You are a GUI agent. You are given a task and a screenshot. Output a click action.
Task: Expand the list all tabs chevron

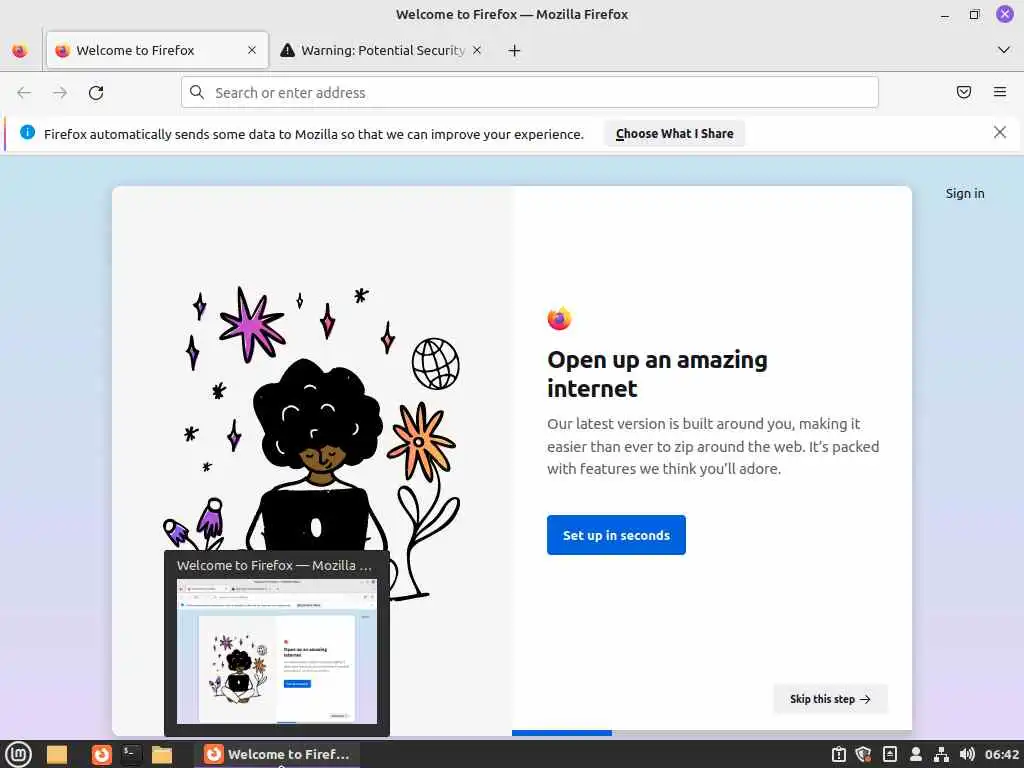(x=1004, y=50)
